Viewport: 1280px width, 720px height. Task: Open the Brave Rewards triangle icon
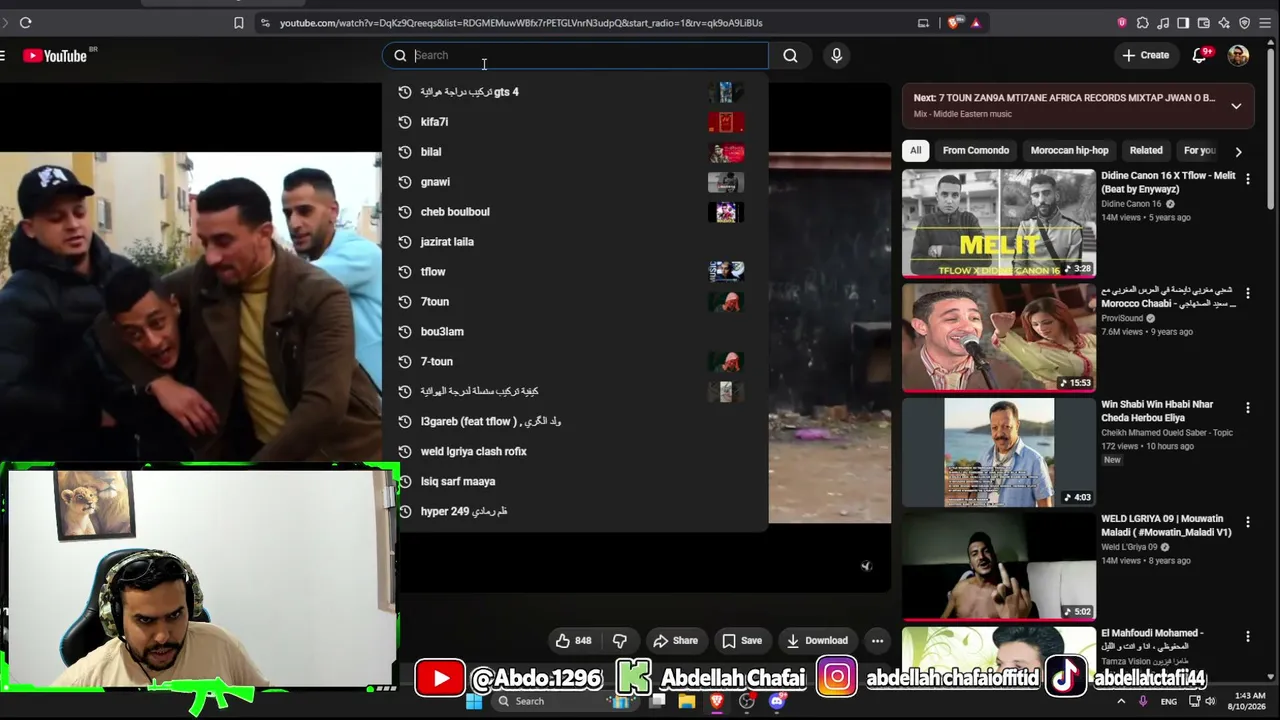tap(975, 23)
